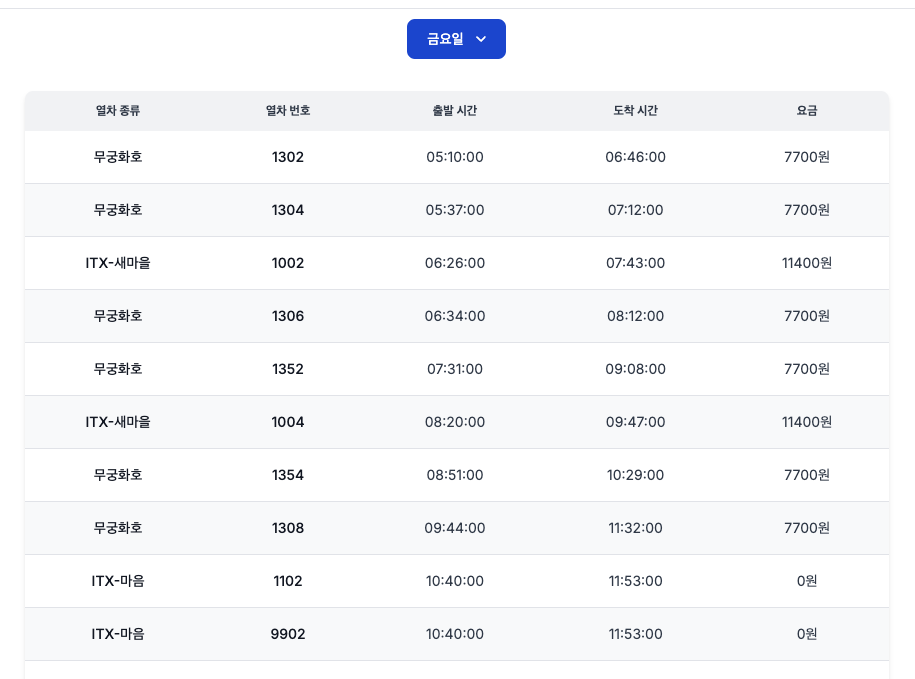Click 0원 fare for train 1102
The image size is (915, 679).
tap(807, 582)
